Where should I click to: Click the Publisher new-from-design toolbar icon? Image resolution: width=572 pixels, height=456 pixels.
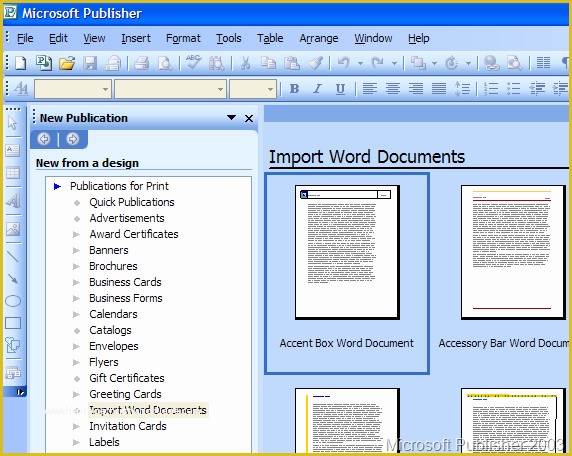[x=44, y=63]
